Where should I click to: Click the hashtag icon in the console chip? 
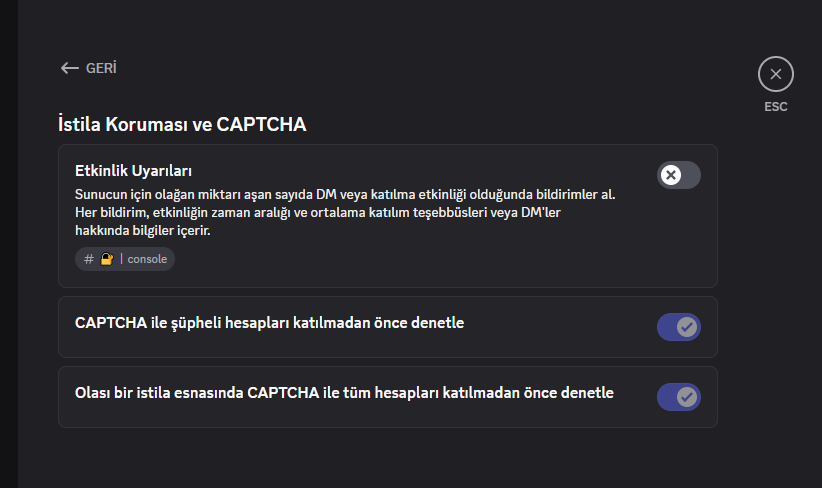[x=89, y=259]
